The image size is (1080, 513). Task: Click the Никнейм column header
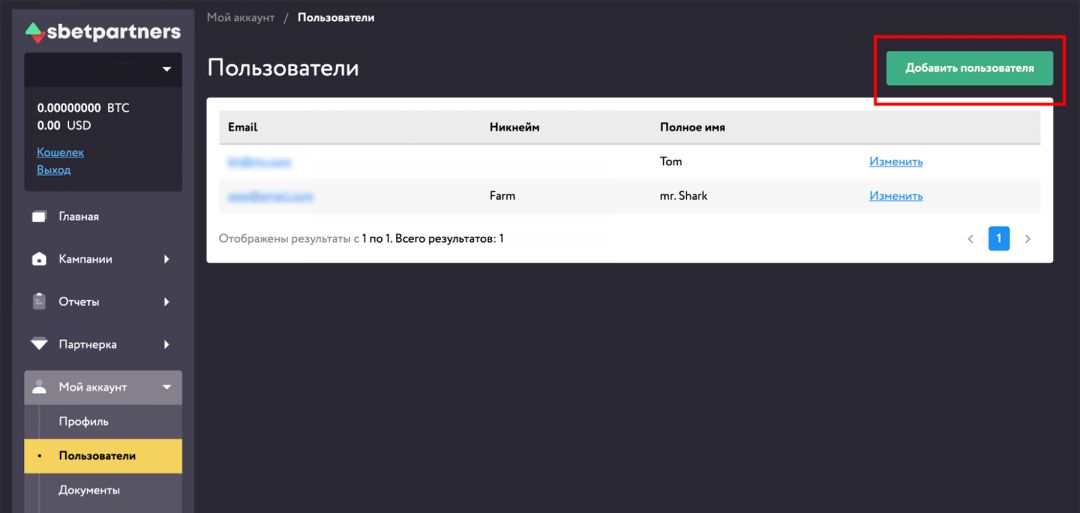coord(514,127)
